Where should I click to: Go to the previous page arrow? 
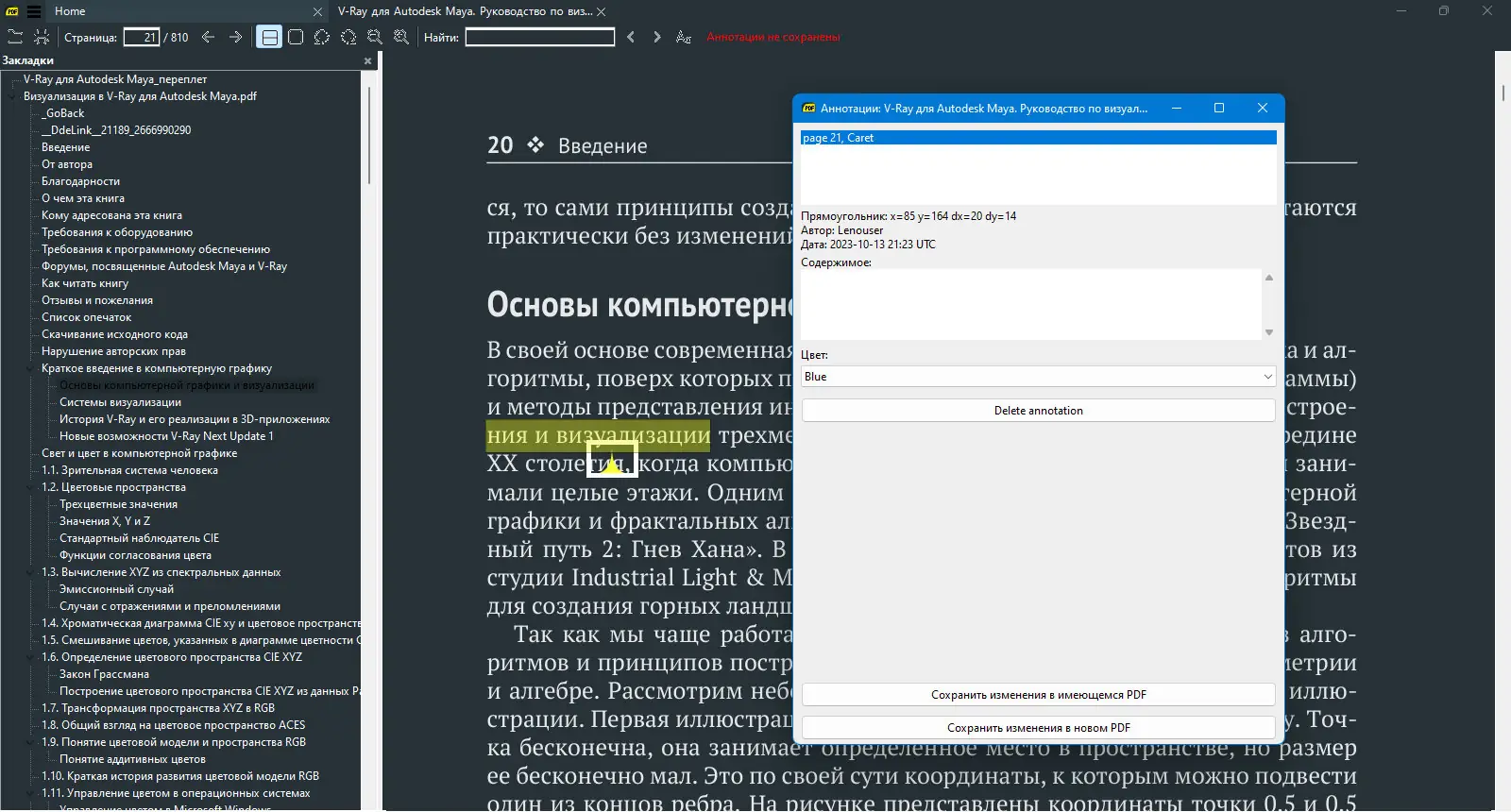coord(209,37)
